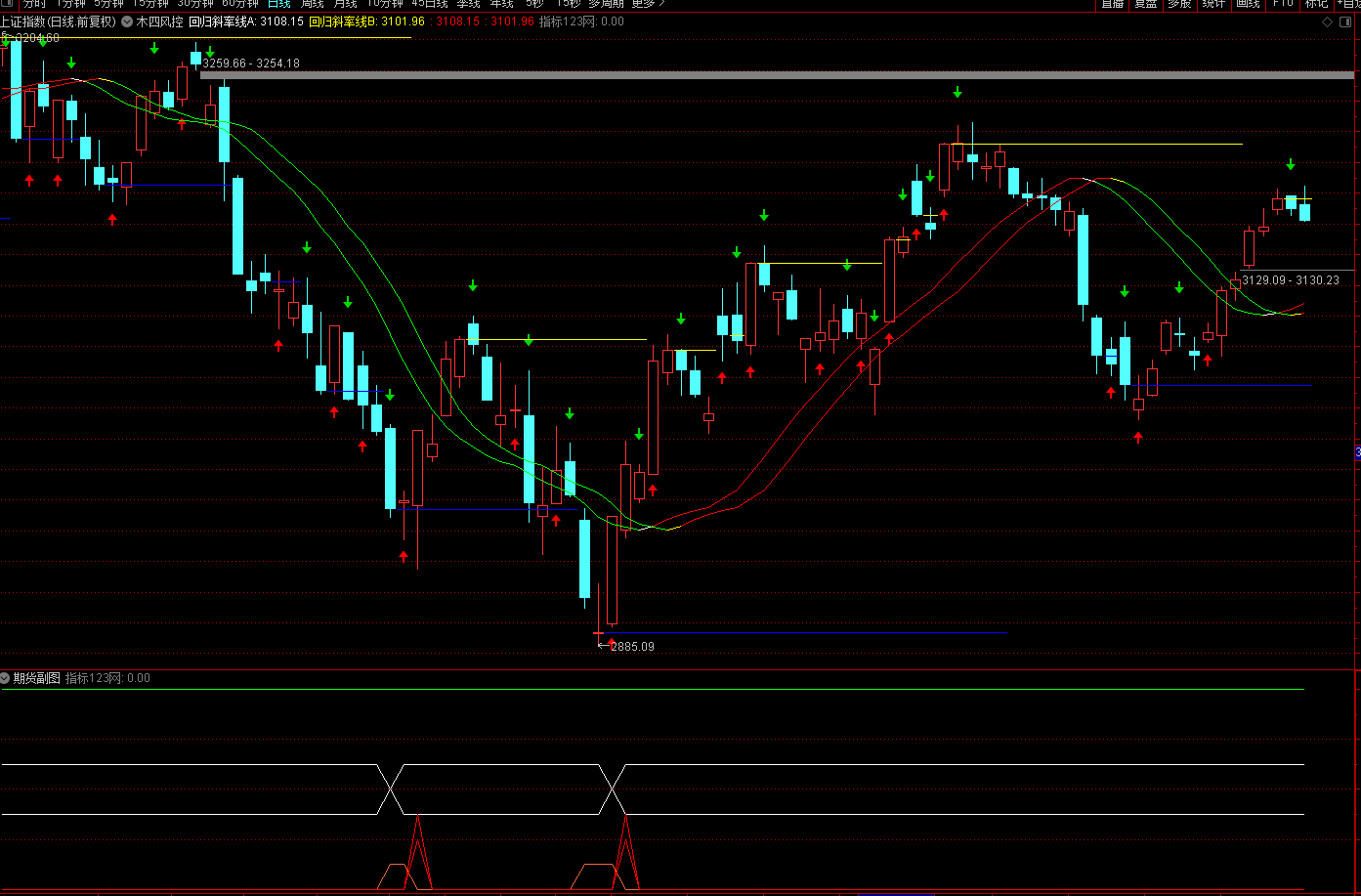Switch to 周线 weekly period
Image resolution: width=1361 pixels, height=896 pixels.
(x=312, y=4)
